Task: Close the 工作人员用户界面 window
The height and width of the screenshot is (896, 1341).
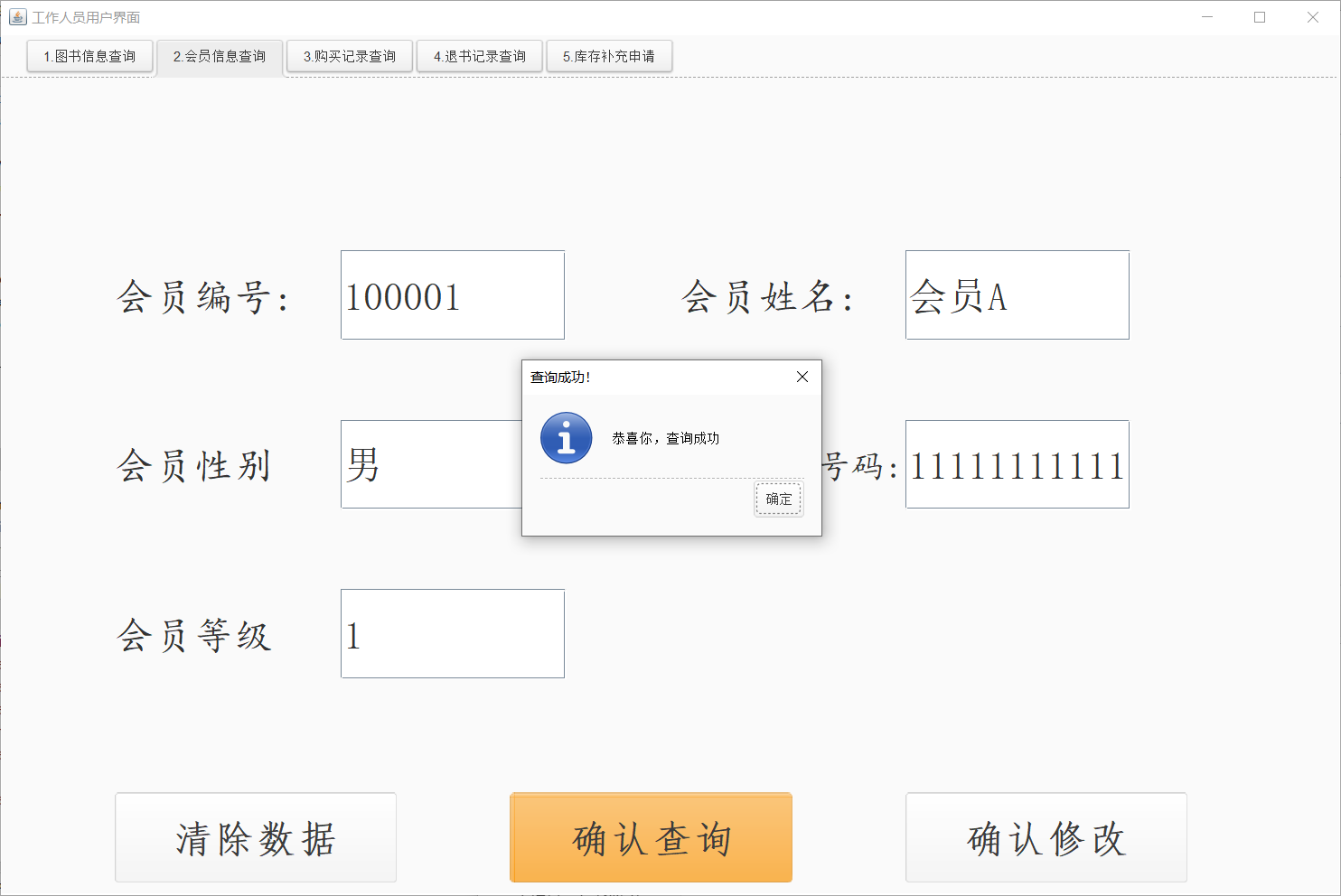Action: (1313, 17)
